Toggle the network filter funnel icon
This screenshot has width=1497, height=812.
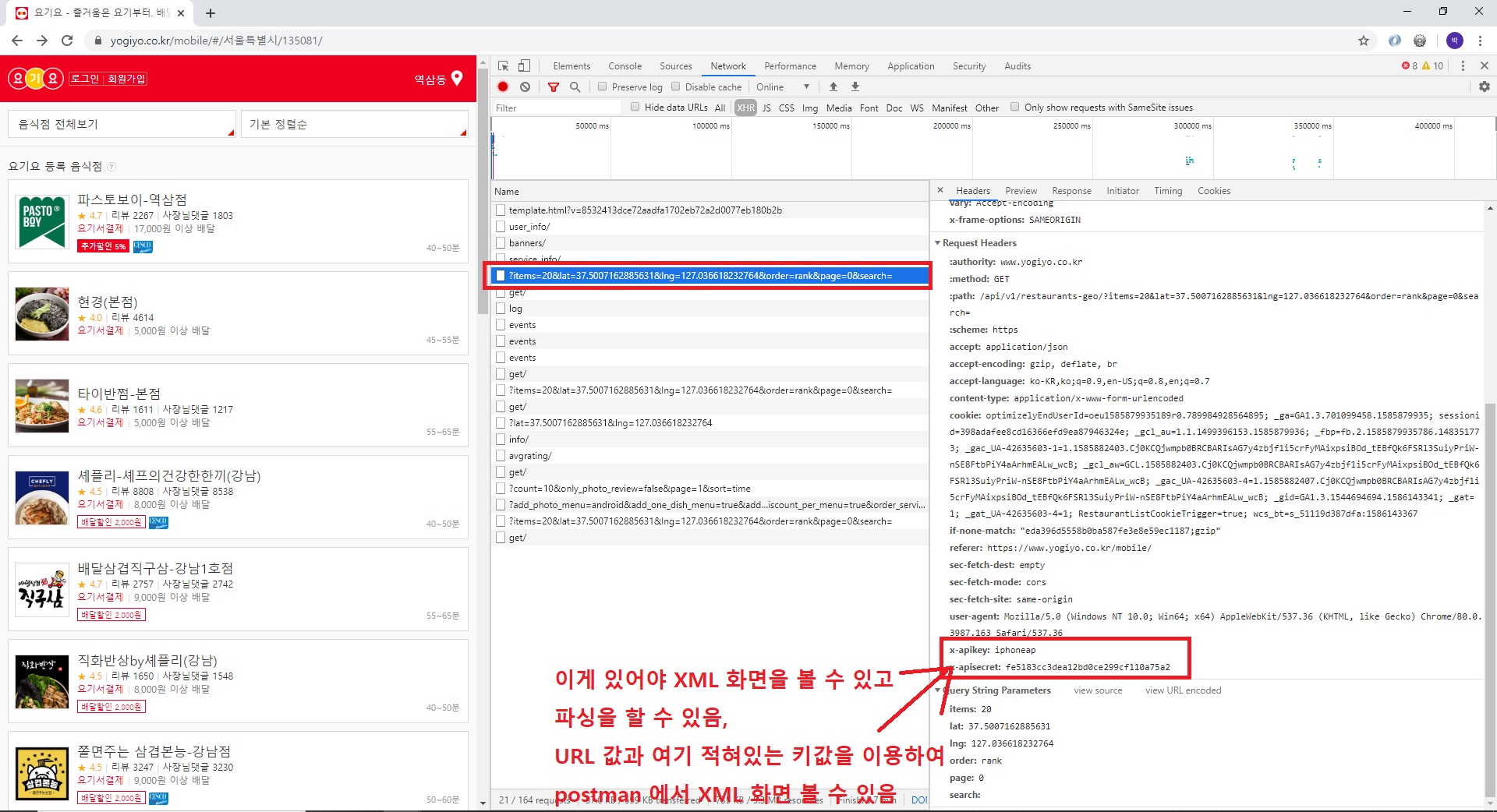pyautogui.click(x=554, y=86)
